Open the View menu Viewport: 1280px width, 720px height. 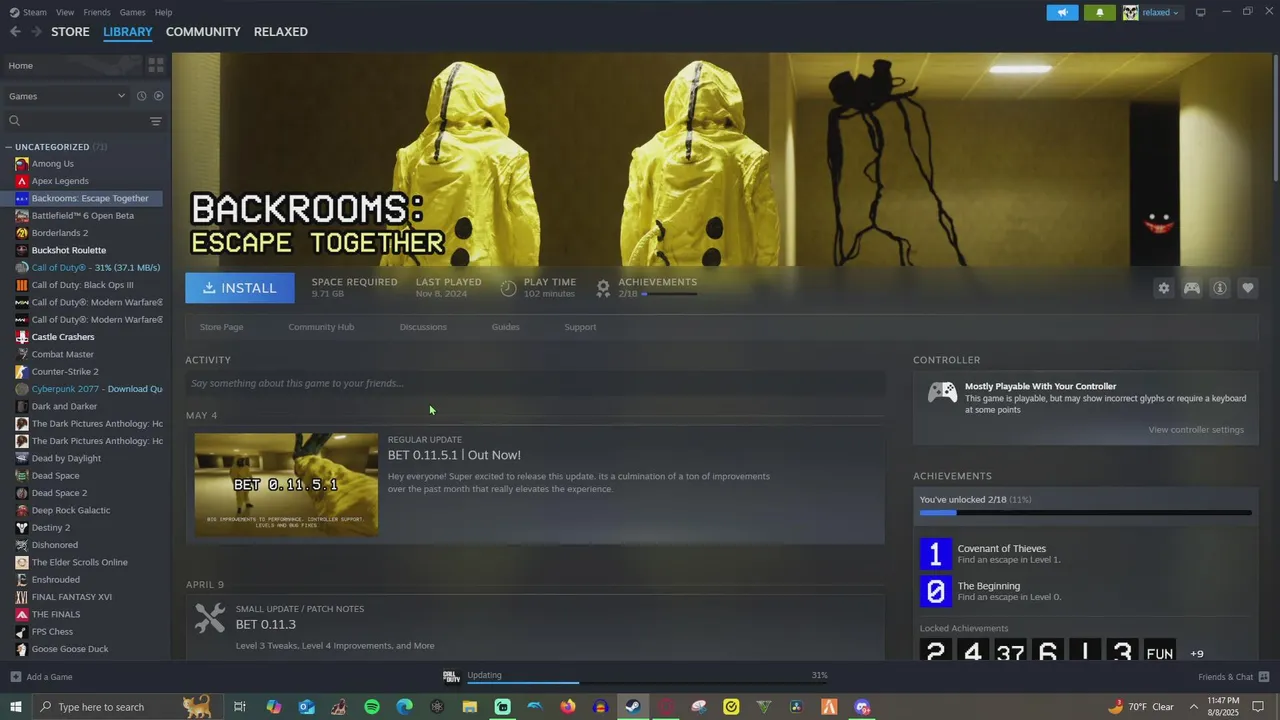65,12
